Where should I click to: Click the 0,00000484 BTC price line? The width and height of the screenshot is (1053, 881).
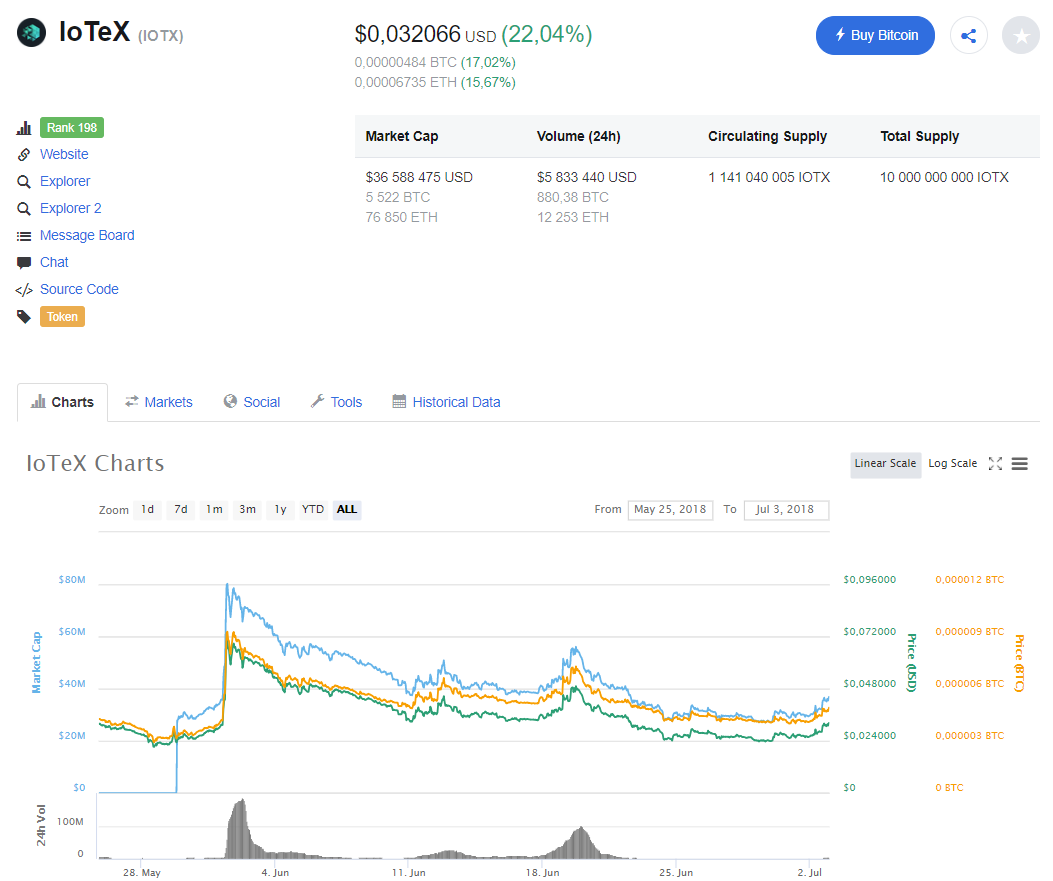click(x=435, y=62)
